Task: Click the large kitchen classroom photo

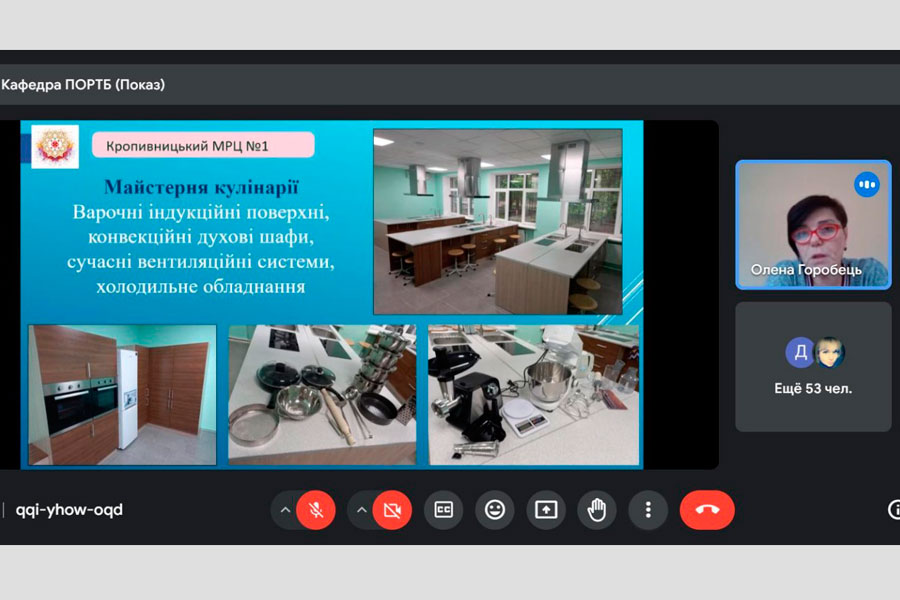Action: tap(498, 222)
